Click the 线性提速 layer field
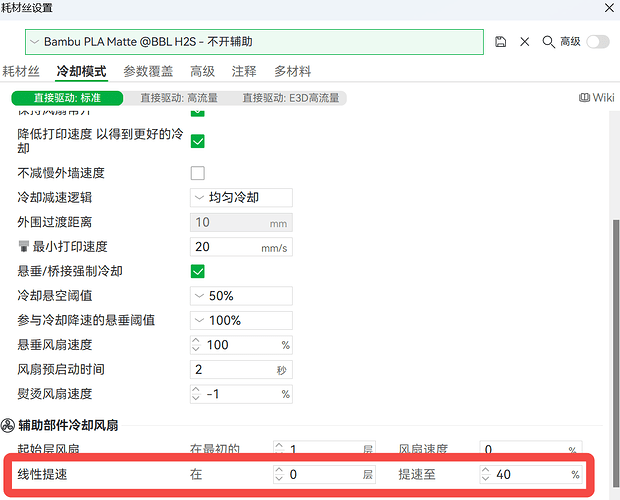 [324, 474]
